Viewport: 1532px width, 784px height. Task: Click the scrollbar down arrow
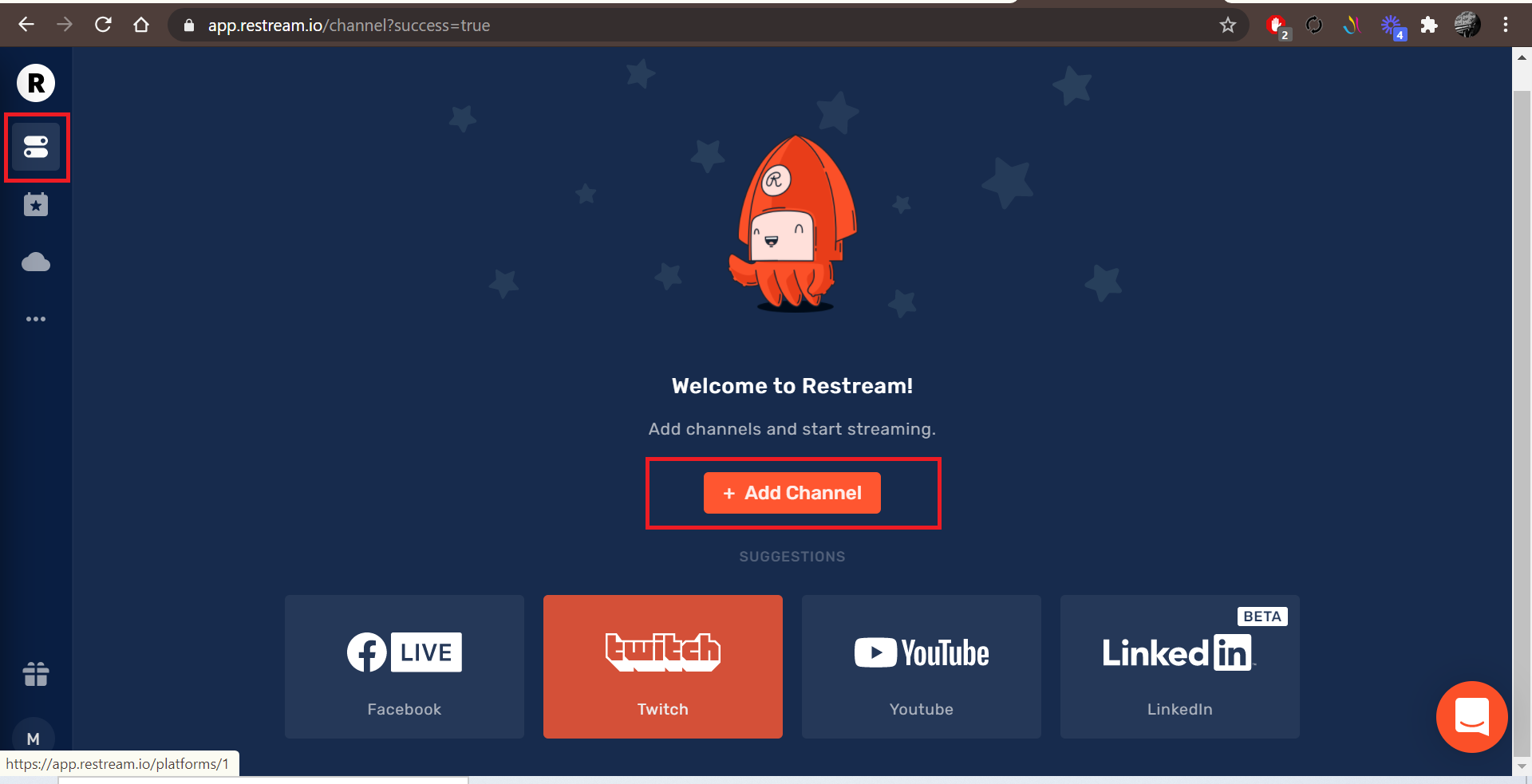1522,766
